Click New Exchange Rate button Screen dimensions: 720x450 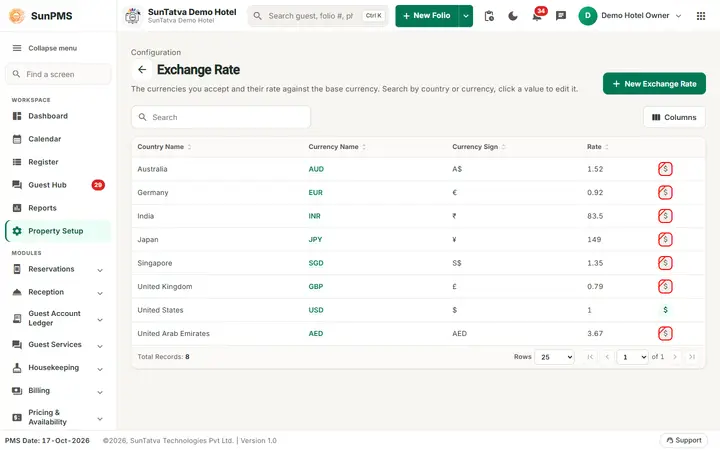(654, 84)
